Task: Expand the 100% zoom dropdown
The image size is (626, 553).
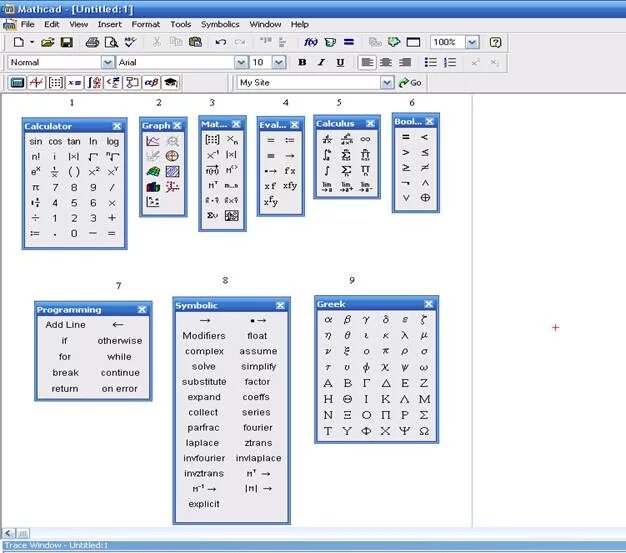Action: (x=472, y=42)
